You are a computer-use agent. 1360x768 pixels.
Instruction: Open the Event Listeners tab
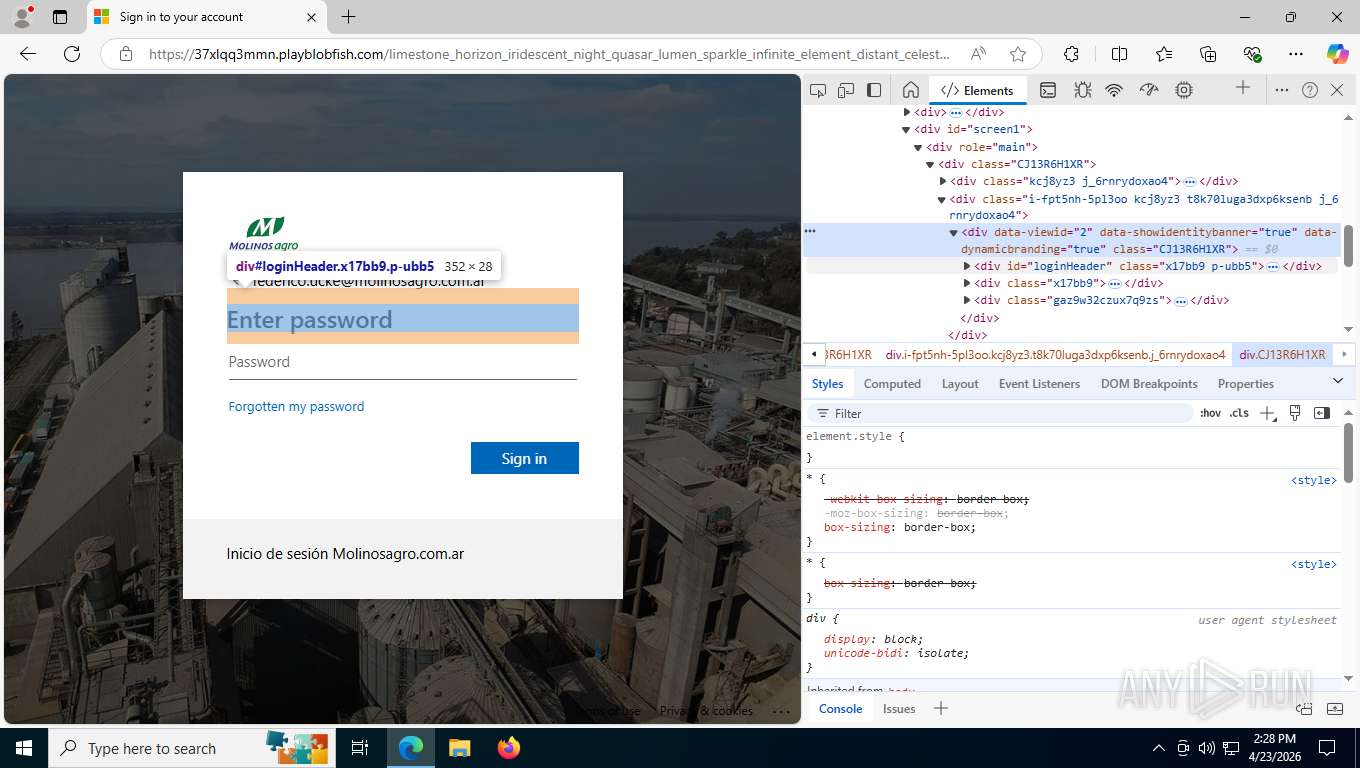pyautogui.click(x=1039, y=383)
